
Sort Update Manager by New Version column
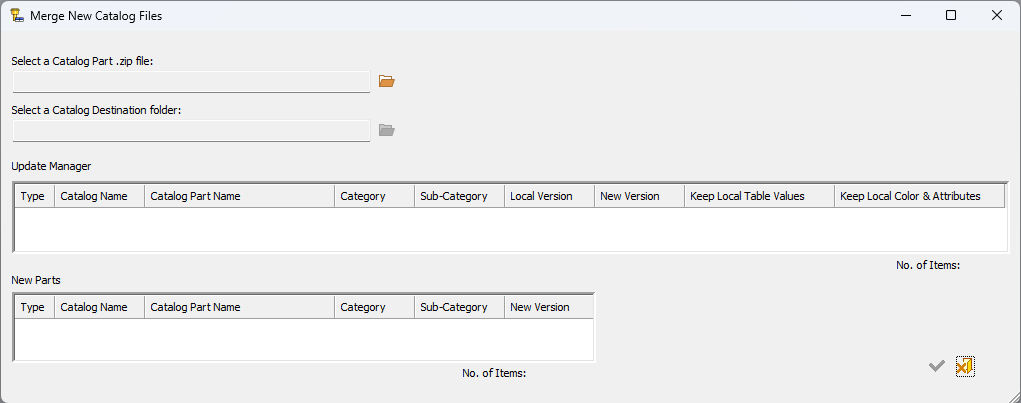(x=639, y=196)
